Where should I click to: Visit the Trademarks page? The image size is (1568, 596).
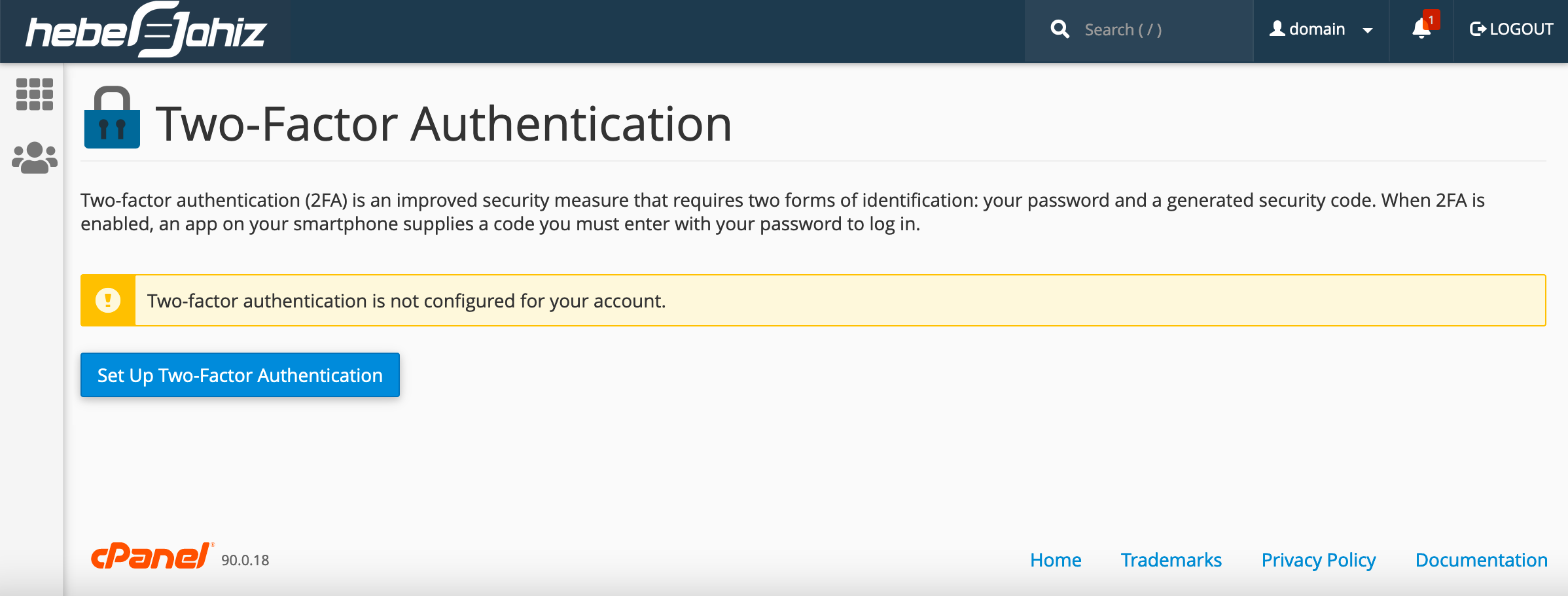point(1171,560)
